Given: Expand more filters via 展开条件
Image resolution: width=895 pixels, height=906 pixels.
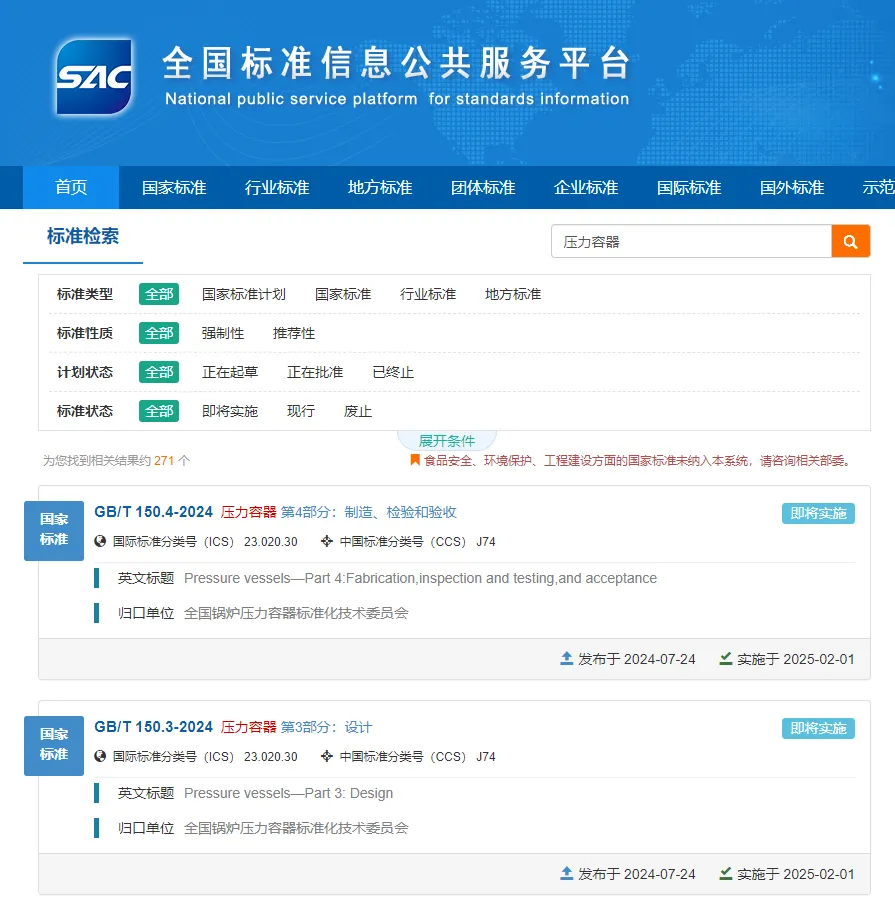Looking at the screenshot, I should [x=447, y=441].
